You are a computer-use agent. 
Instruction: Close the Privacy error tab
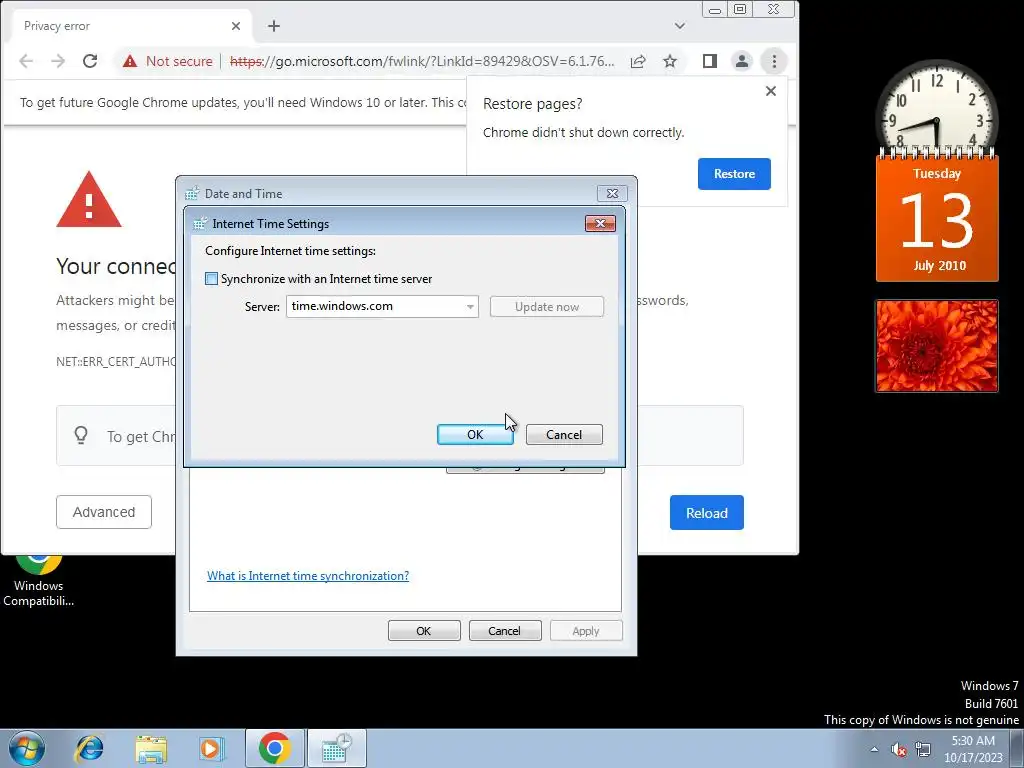[x=236, y=26]
